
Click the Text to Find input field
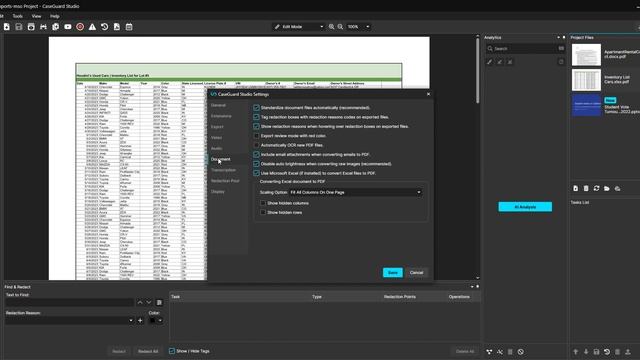coord(69,302)
